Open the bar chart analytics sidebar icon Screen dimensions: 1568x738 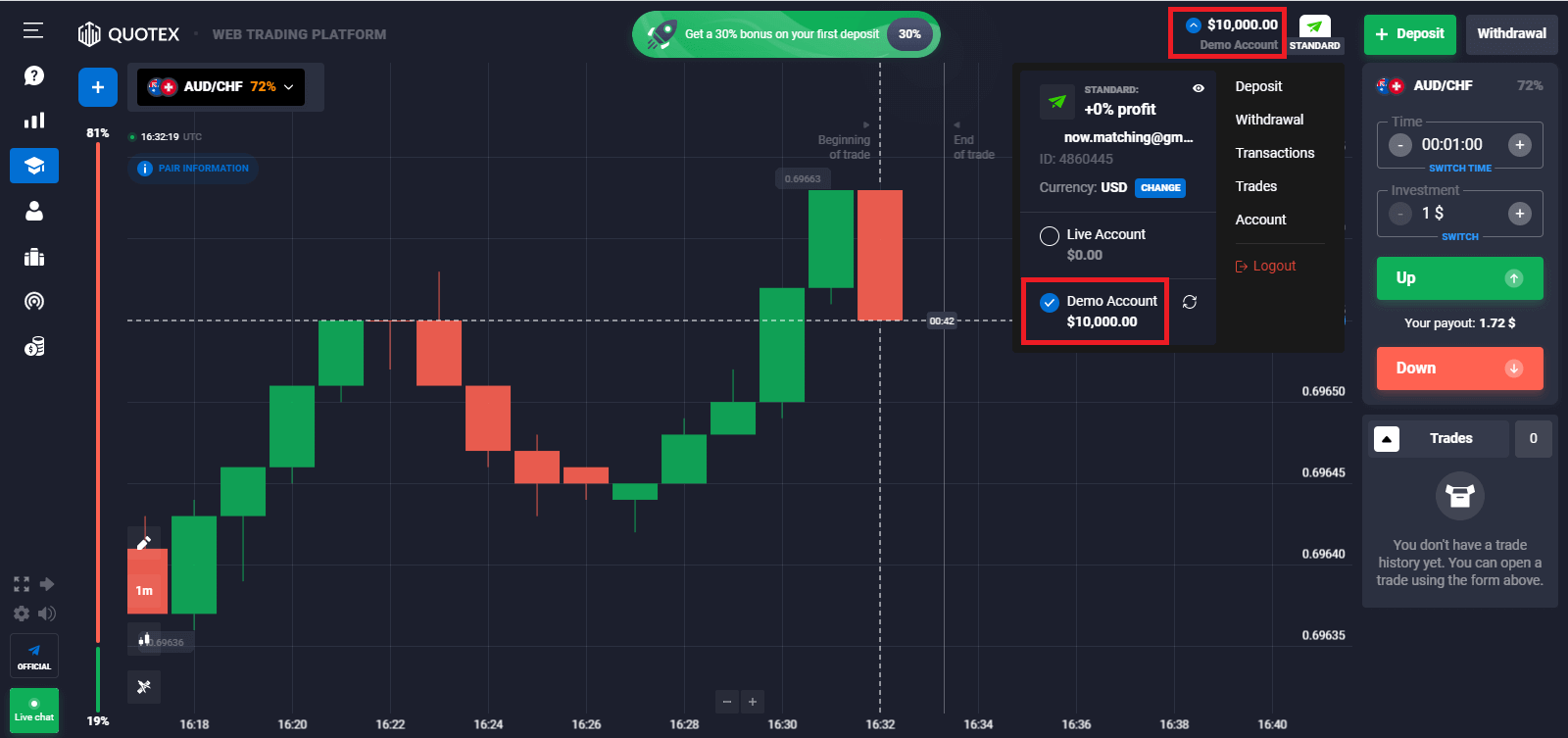coord(34,121)
